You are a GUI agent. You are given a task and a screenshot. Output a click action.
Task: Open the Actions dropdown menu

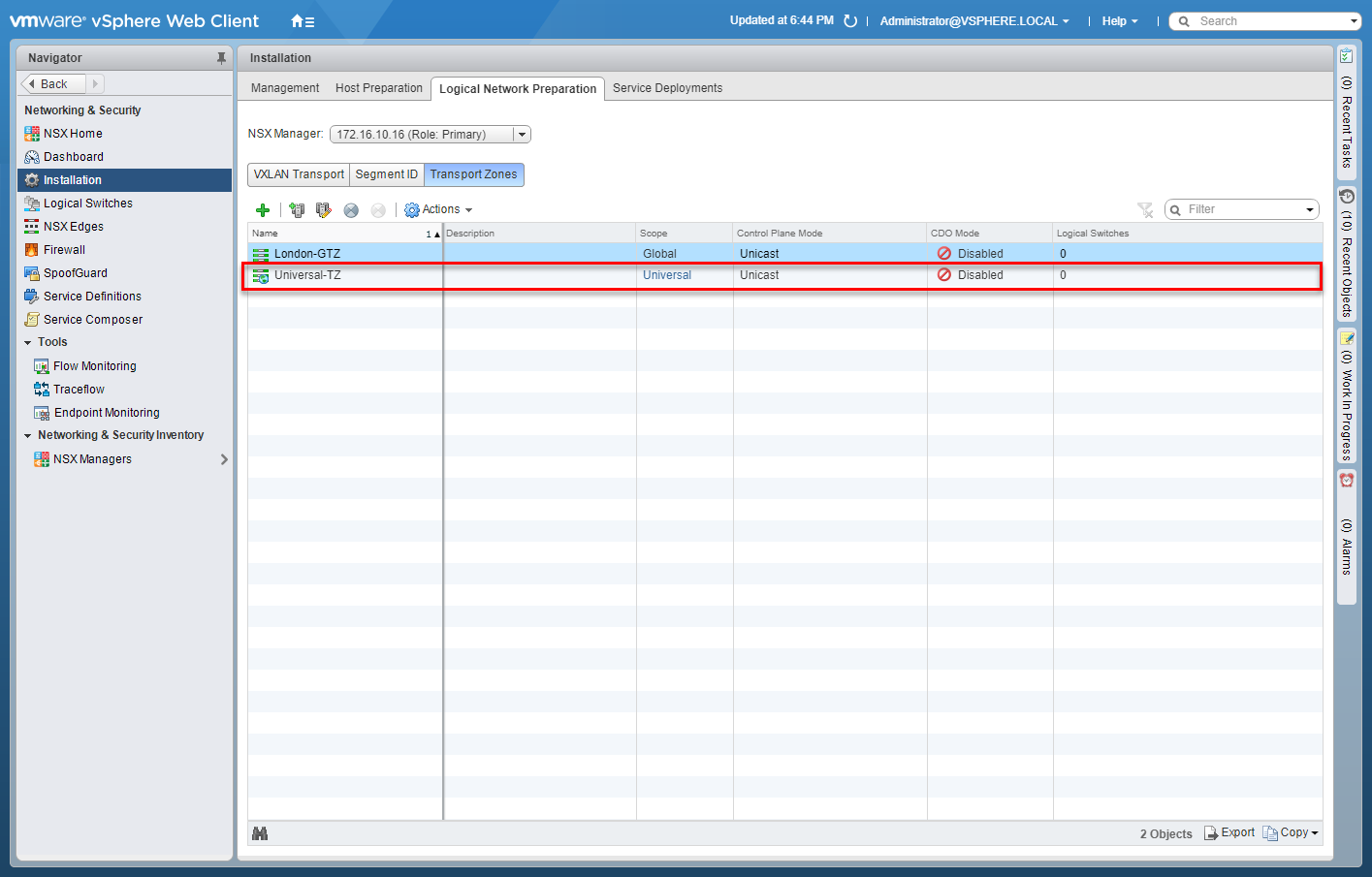click(x=438, y=210)
